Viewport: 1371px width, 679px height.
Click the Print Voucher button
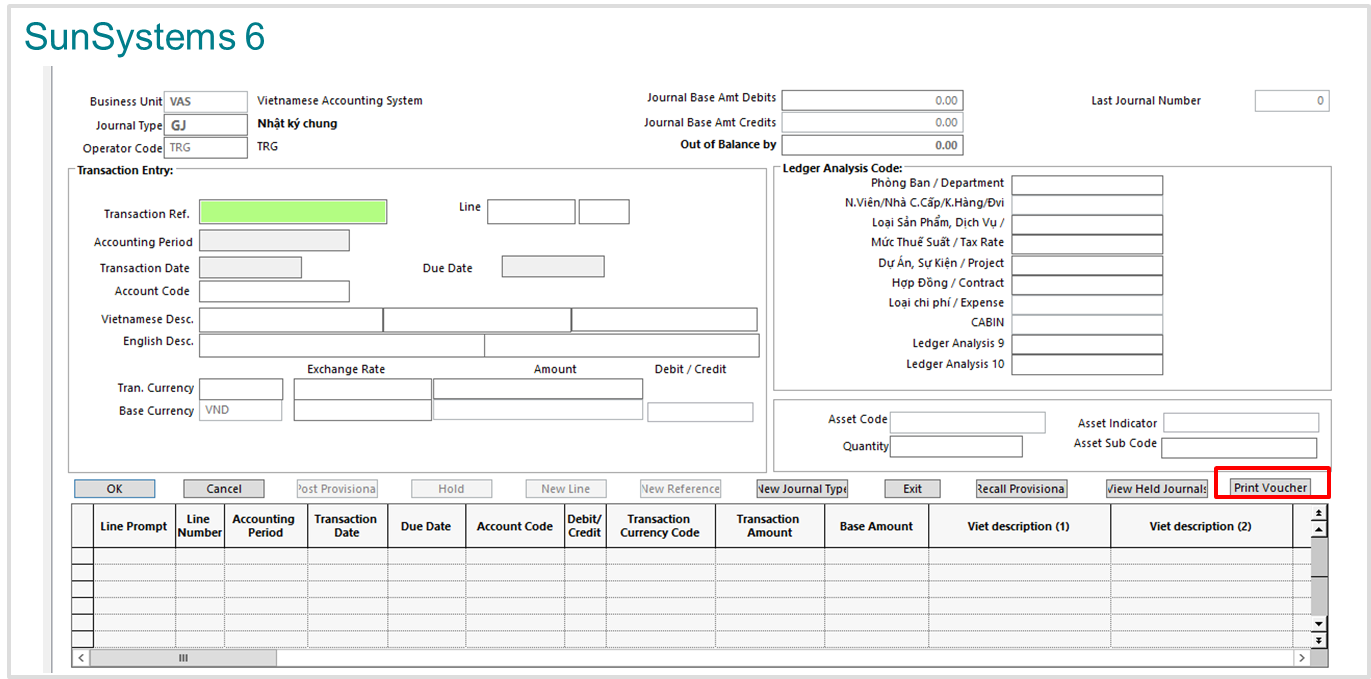[1270, 488]
